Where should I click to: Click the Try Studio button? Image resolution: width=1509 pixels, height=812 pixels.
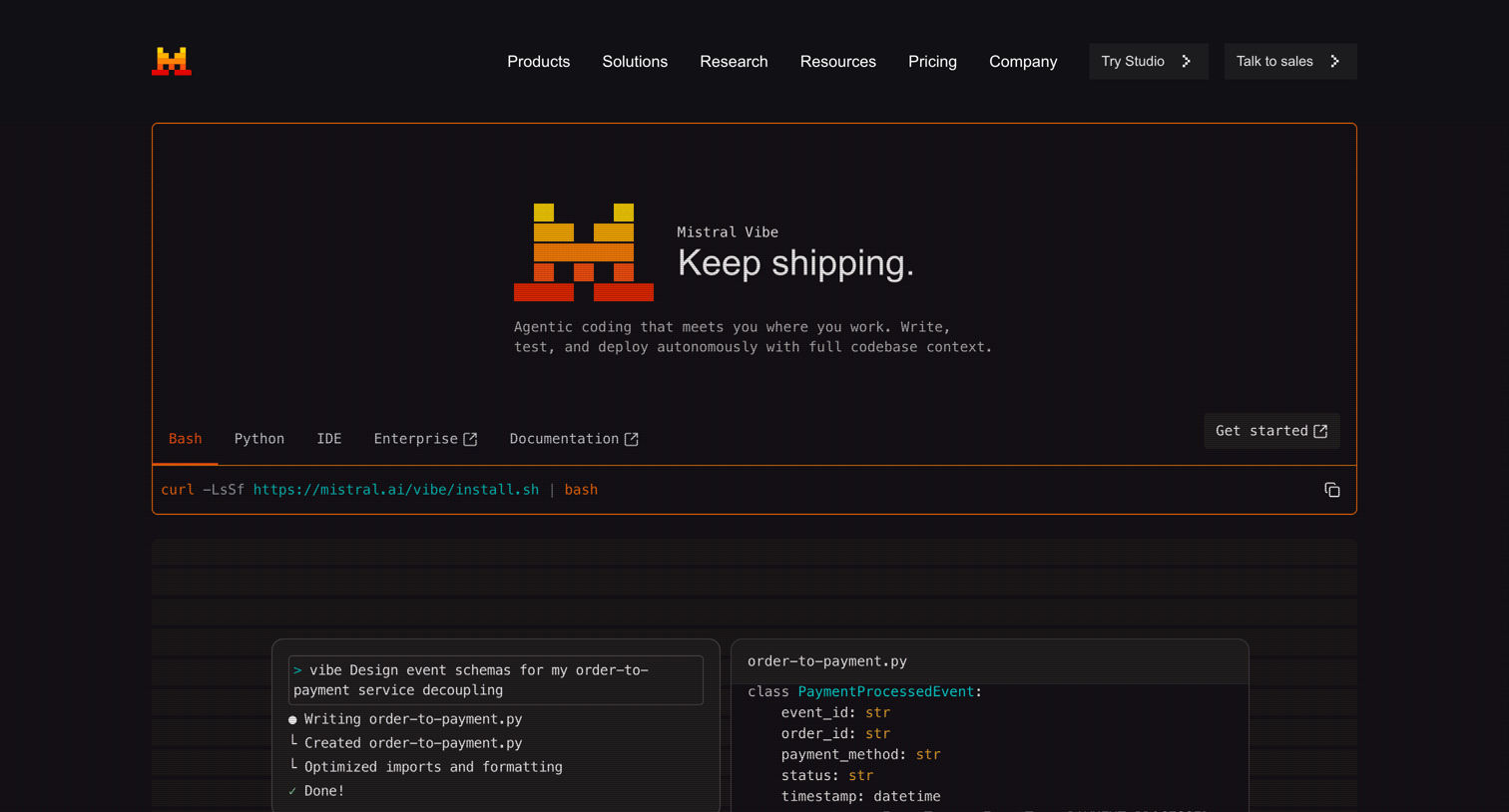[1149, 62]
